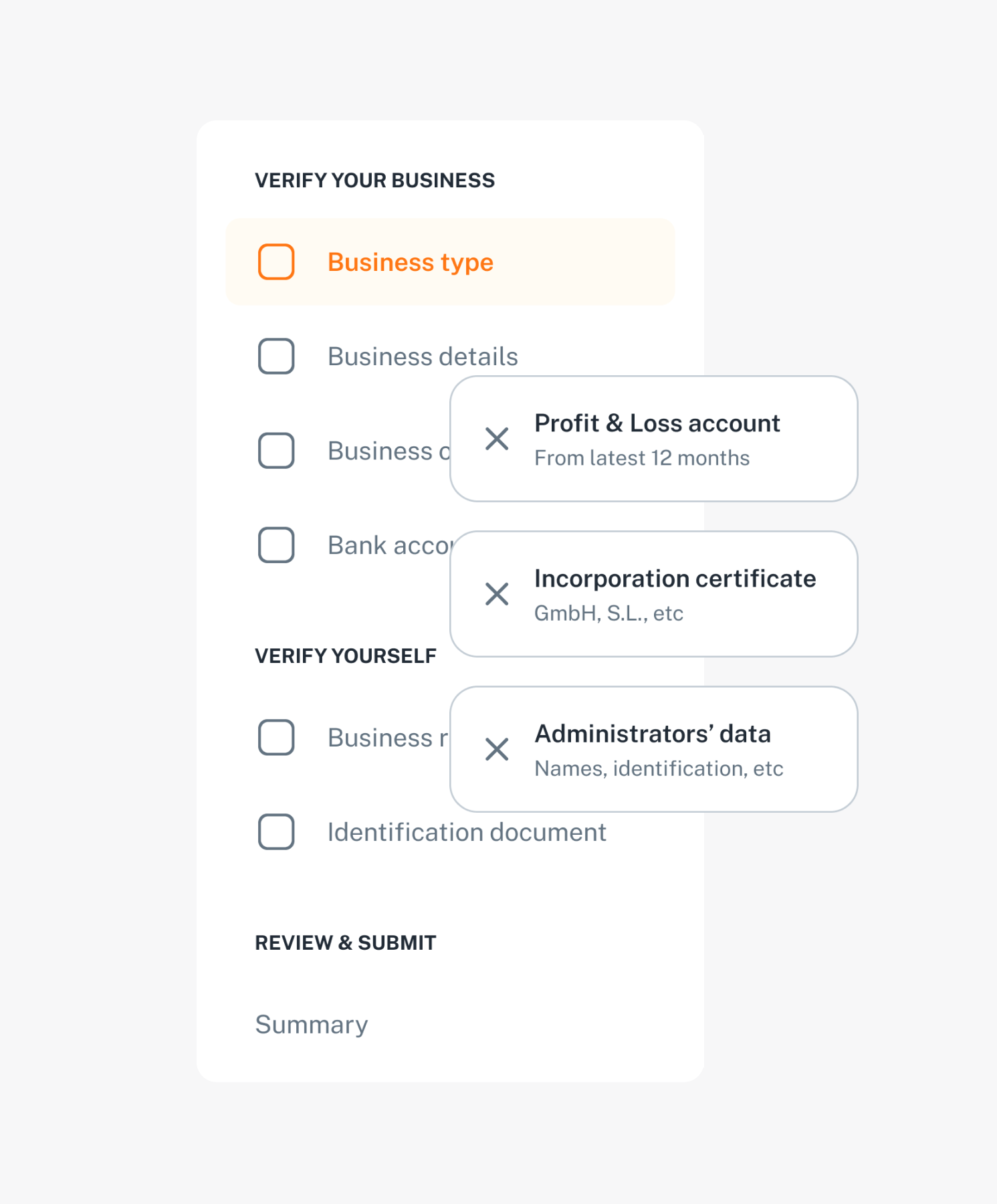
Task: Open the Summary step
Action: [312, 1025]
